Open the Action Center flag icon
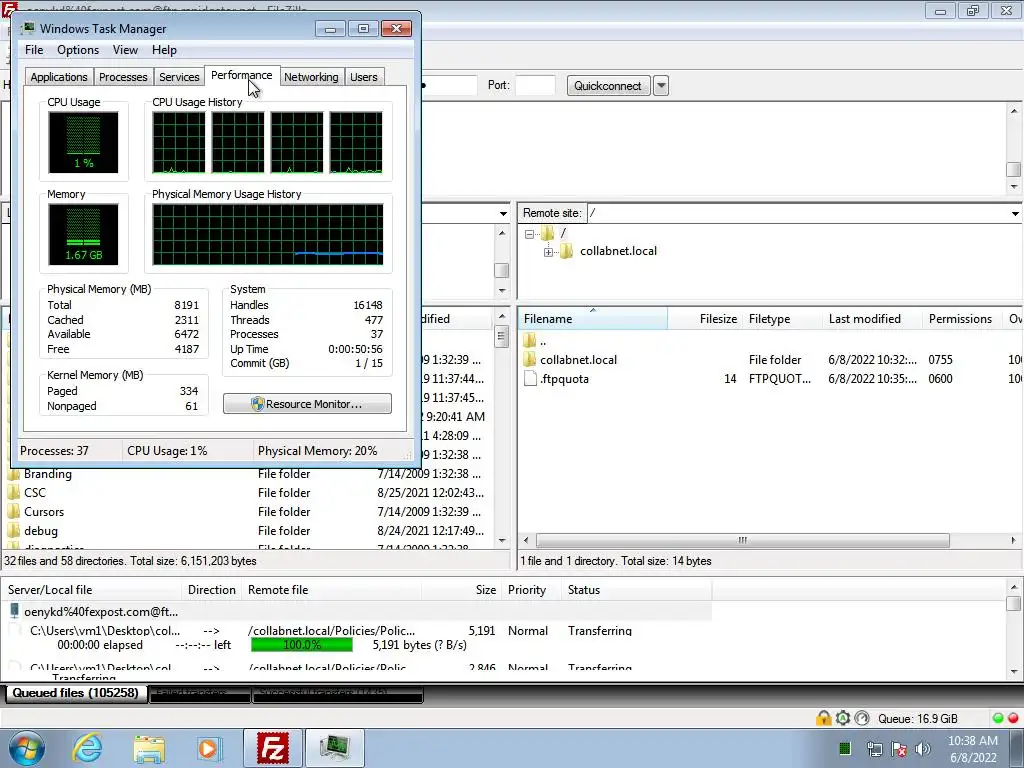 899,748
